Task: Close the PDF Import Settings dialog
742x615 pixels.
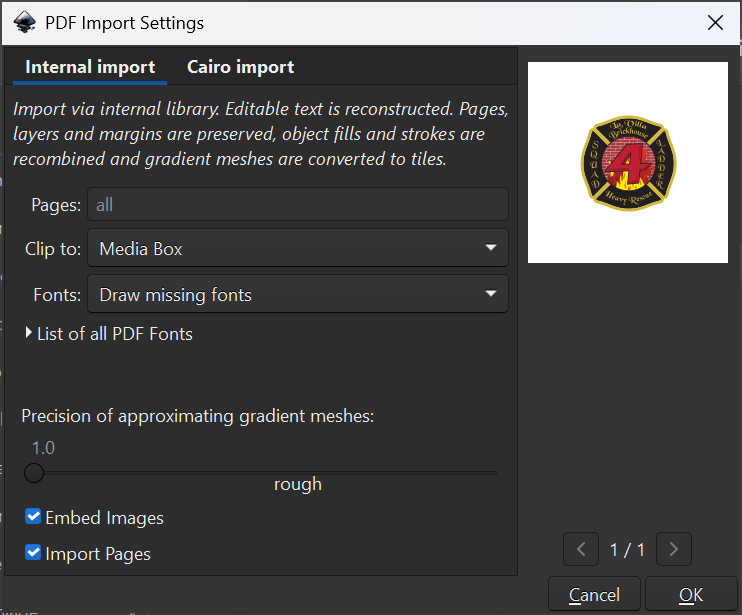Action: 715,22
